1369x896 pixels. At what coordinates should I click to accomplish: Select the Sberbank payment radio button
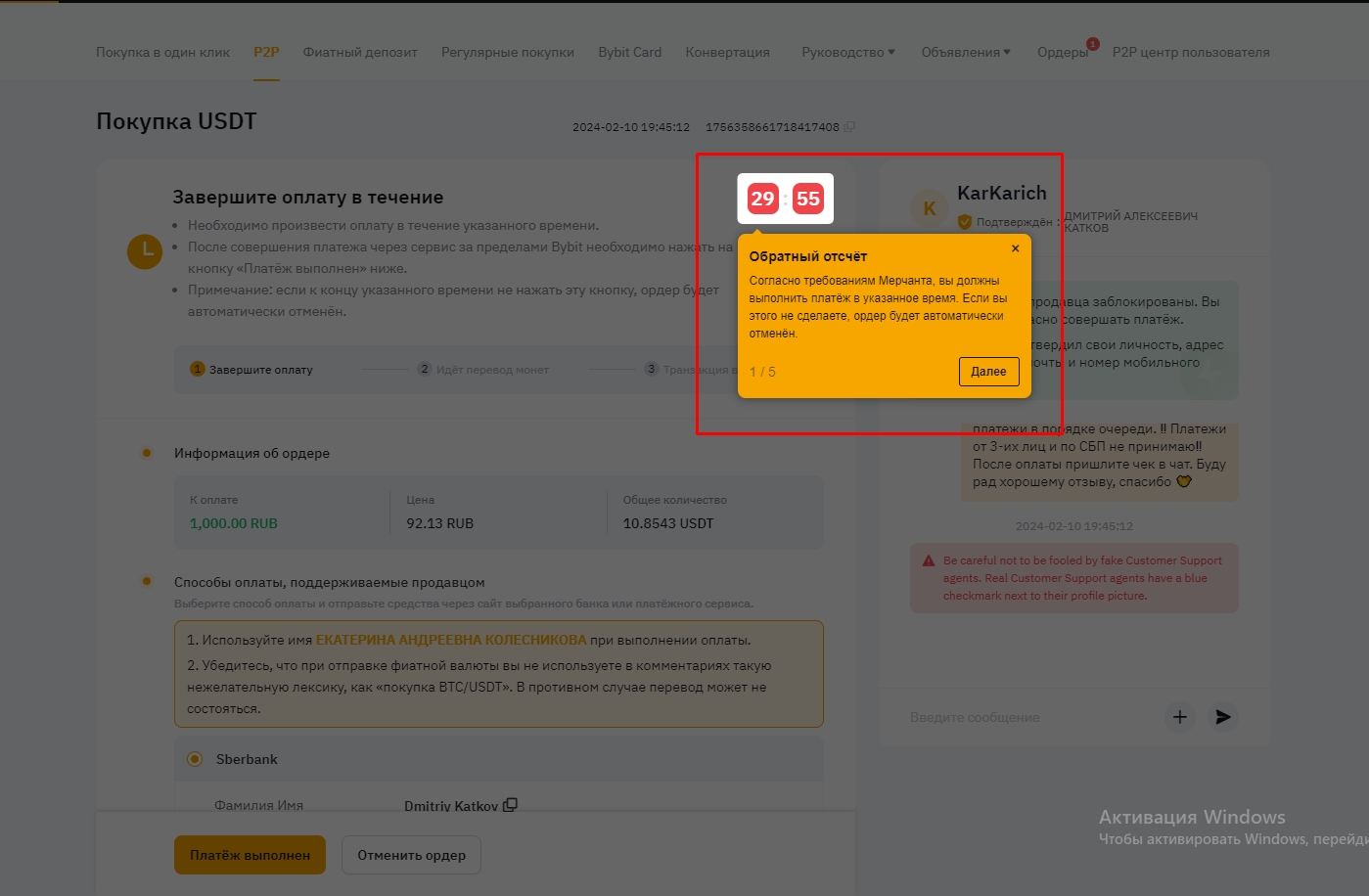(x=195, y=759)
